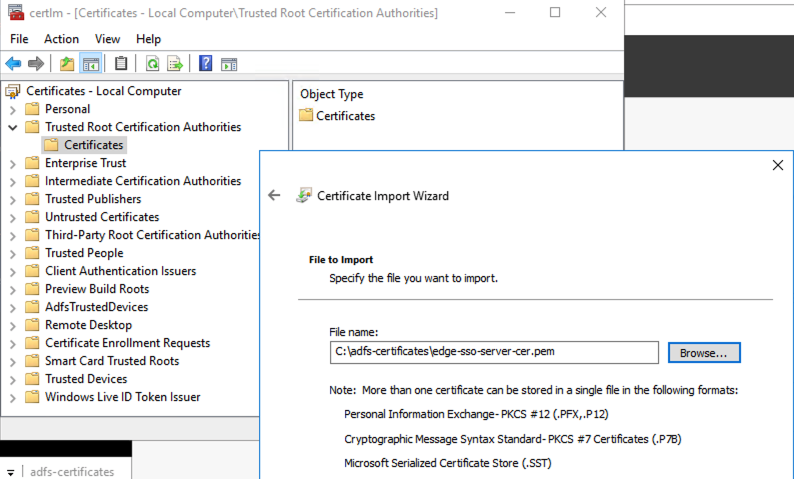Click the File name input field
The width and height of the screenshot is (794, 479).
coord(494,352)
